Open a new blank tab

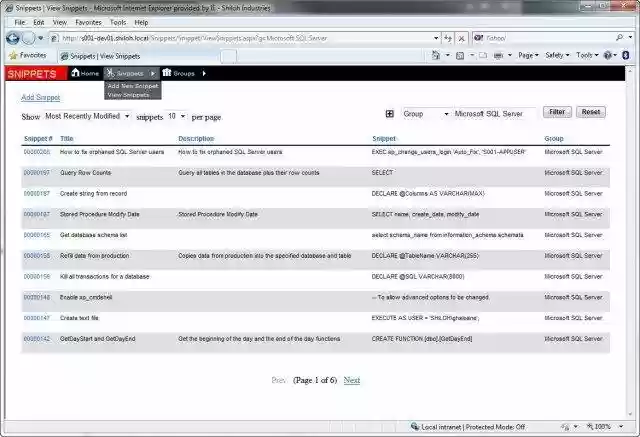[x=229, y=56]
